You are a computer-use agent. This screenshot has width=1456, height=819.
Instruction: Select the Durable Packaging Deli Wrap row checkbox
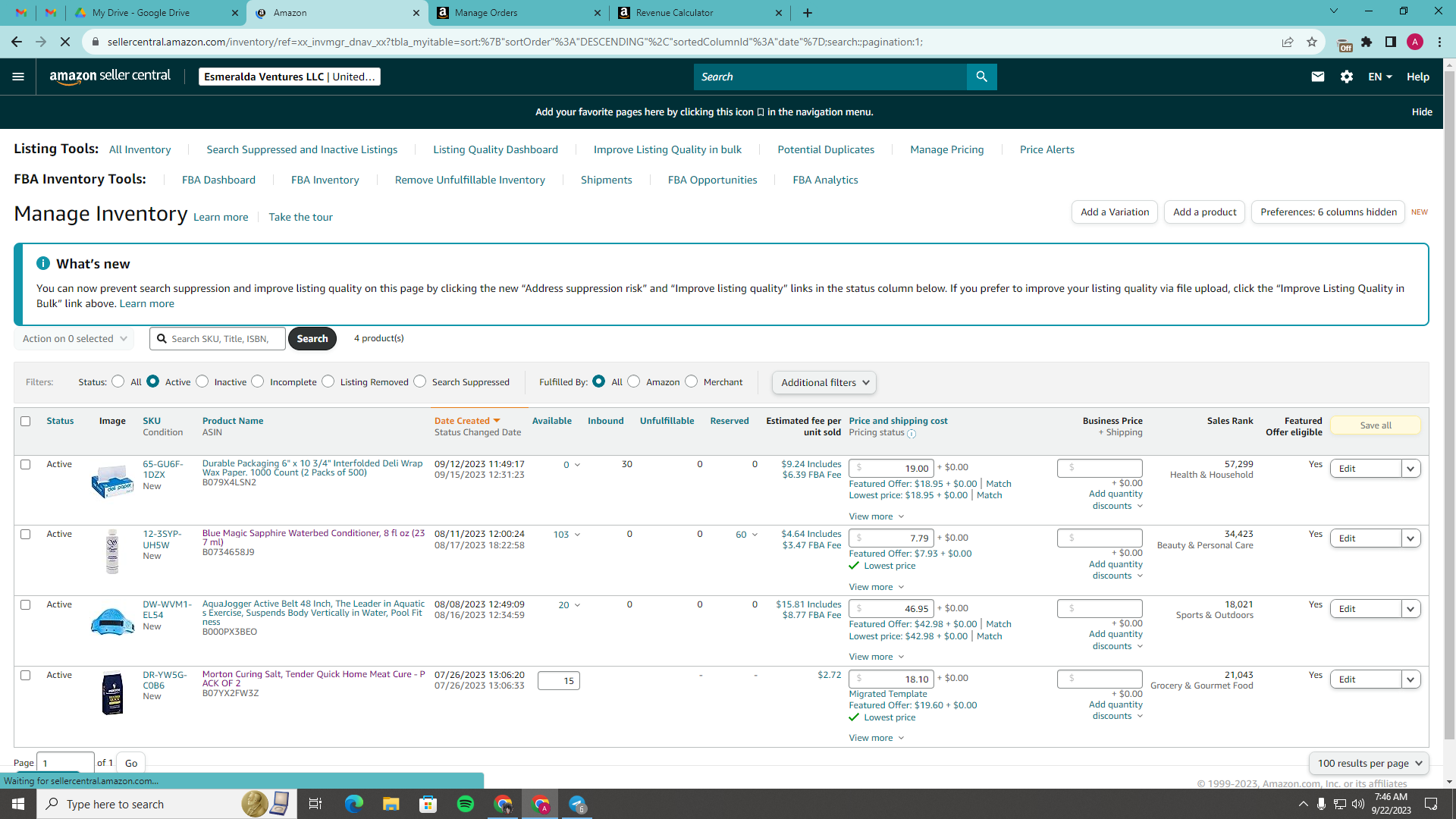pyautogui.click(x=26, y=464)
